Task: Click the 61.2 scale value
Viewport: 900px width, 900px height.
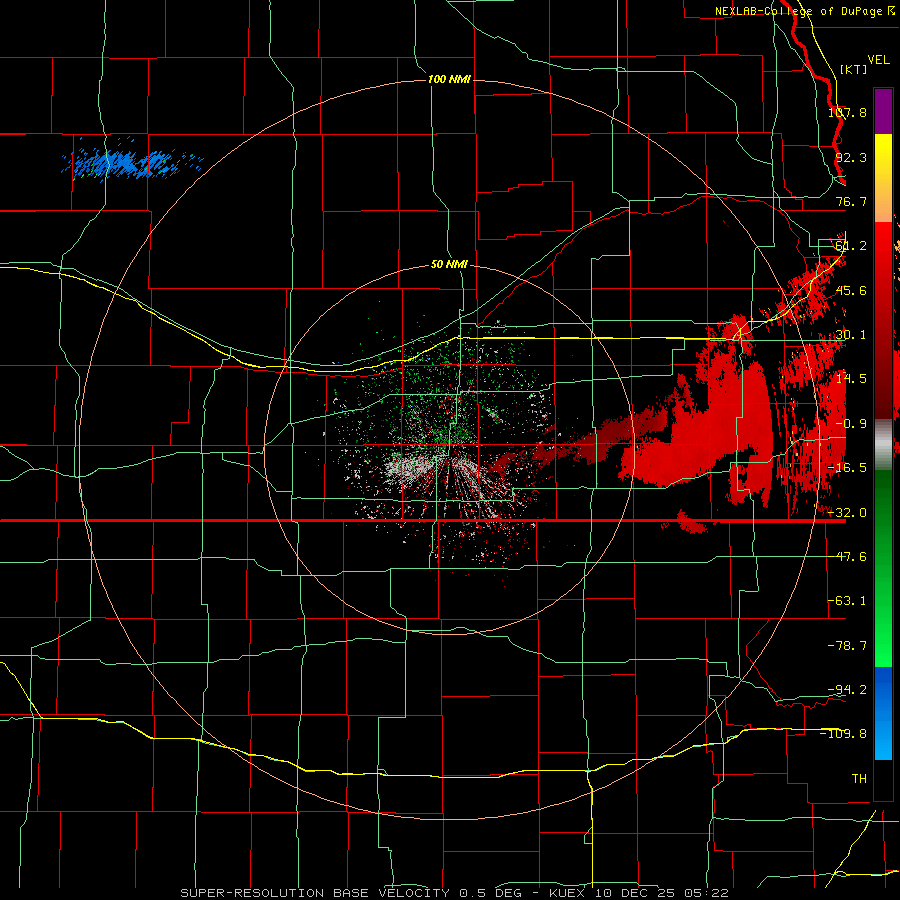Action: click(851, 246)
